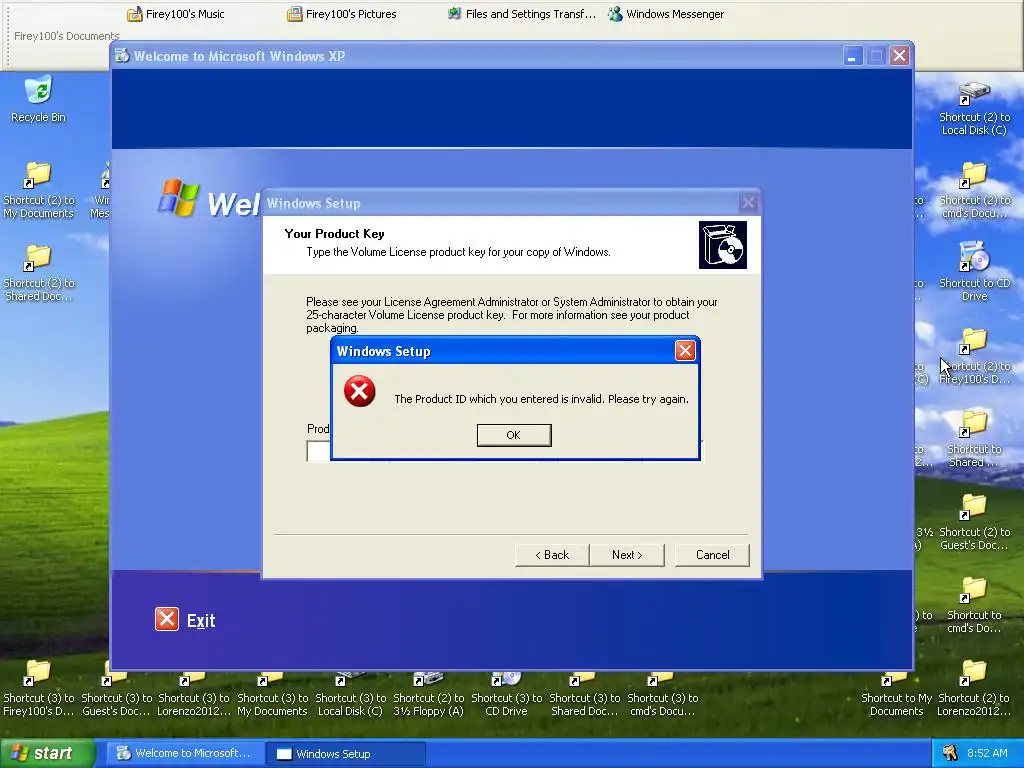Select Shortcut (3) to My Documents icon
Image resolution: width=1024 pixels, height=768 pixels.
(x=272, y=694)
